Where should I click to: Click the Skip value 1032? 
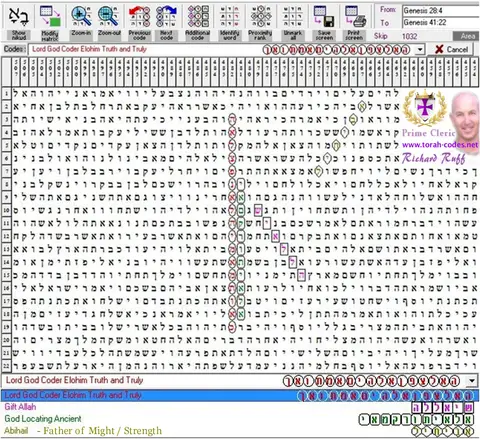[409, 36]
